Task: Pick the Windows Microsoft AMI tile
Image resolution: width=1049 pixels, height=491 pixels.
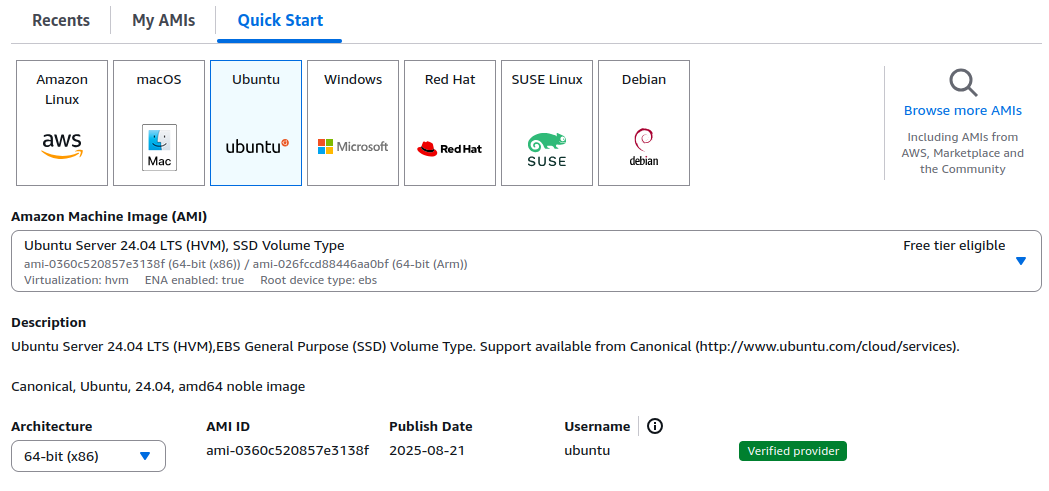Action: pyautogui.click(x=353, y=123)
